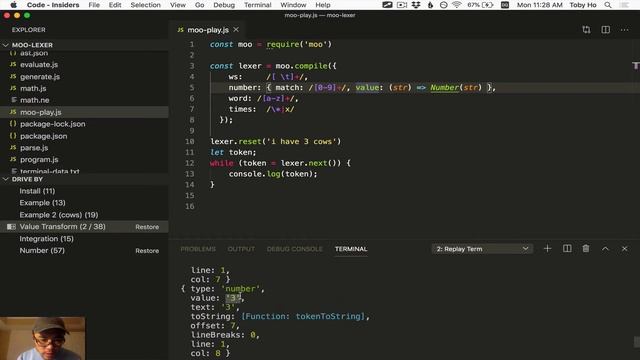Maximize panel with up chevron

point(605,249)
